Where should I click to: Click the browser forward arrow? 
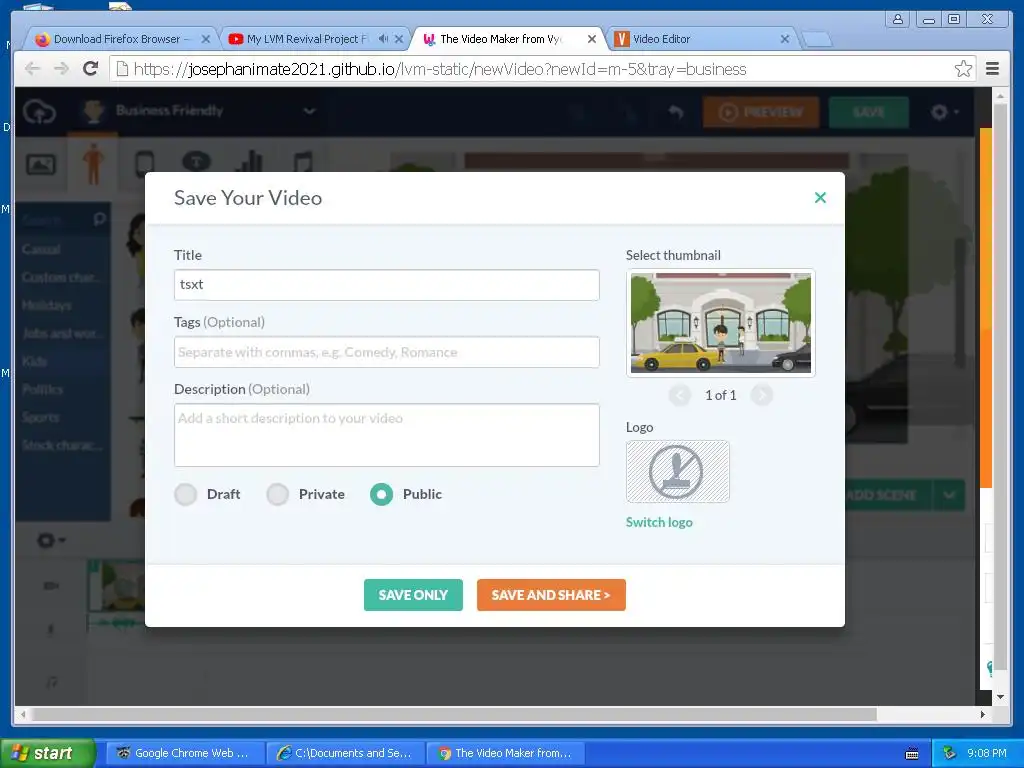pos(61,69)
